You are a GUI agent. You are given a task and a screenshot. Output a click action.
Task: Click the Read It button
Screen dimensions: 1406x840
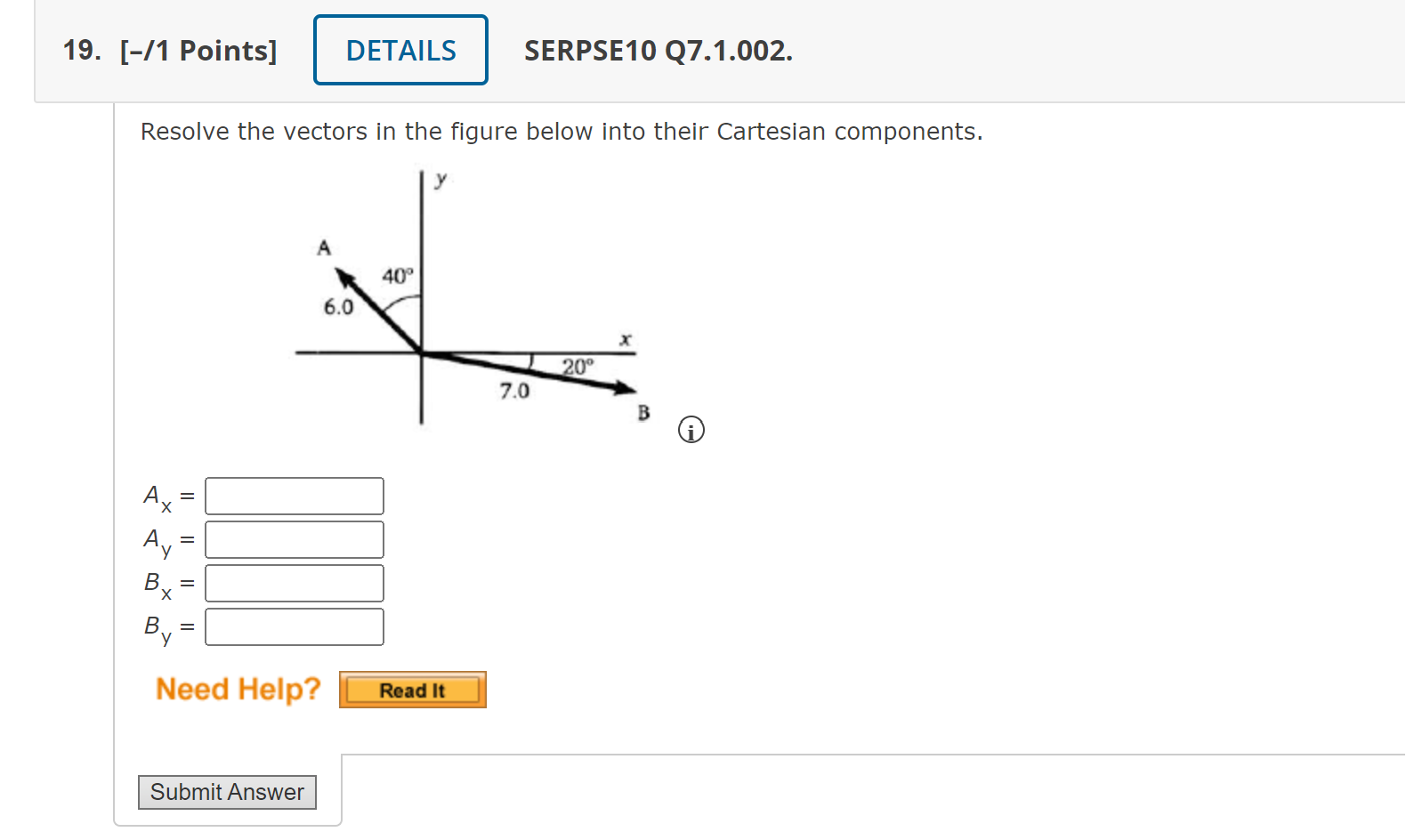pyautogui.click(x=412, y=689)
